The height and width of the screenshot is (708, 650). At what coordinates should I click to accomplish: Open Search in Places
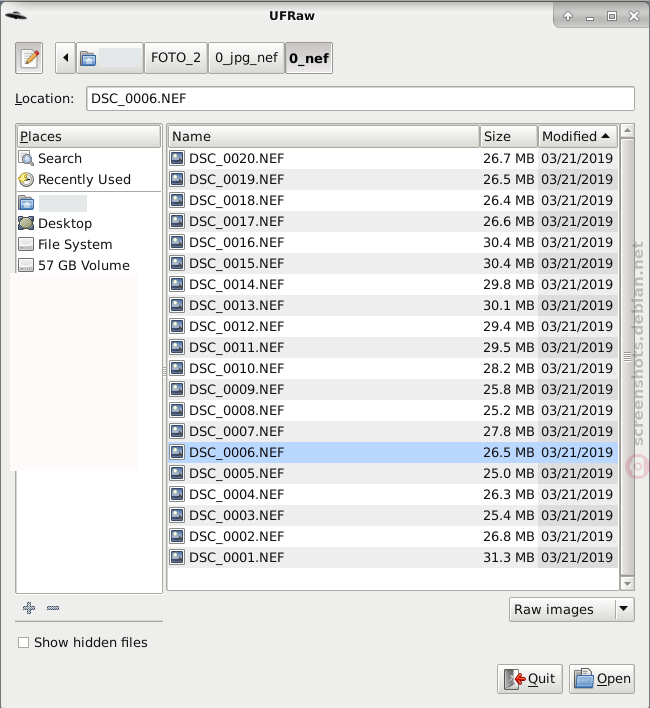pos(60,158)
